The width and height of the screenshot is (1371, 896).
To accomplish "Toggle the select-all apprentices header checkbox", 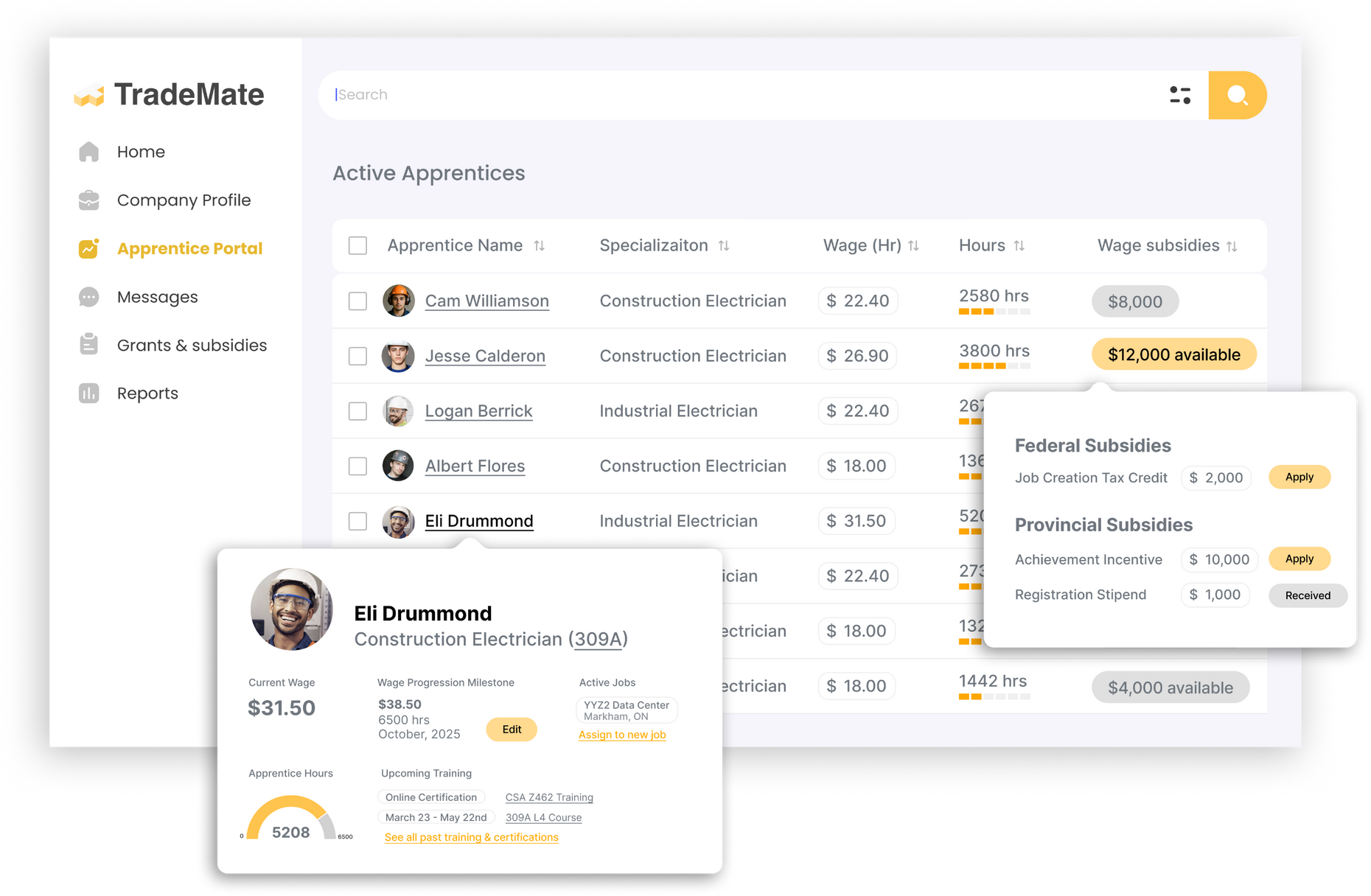I will point(357,245).
